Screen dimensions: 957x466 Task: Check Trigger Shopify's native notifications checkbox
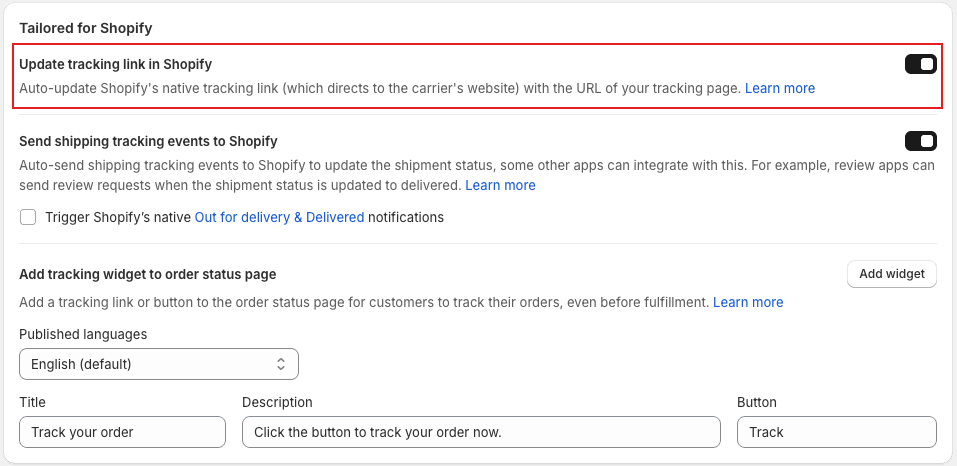[x=28, y=217]
